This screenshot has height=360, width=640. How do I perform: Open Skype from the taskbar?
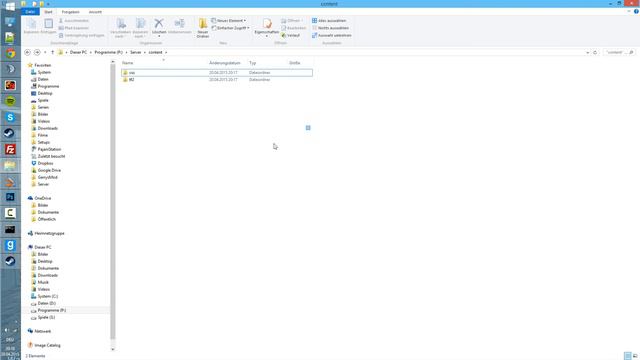[10, 117]
